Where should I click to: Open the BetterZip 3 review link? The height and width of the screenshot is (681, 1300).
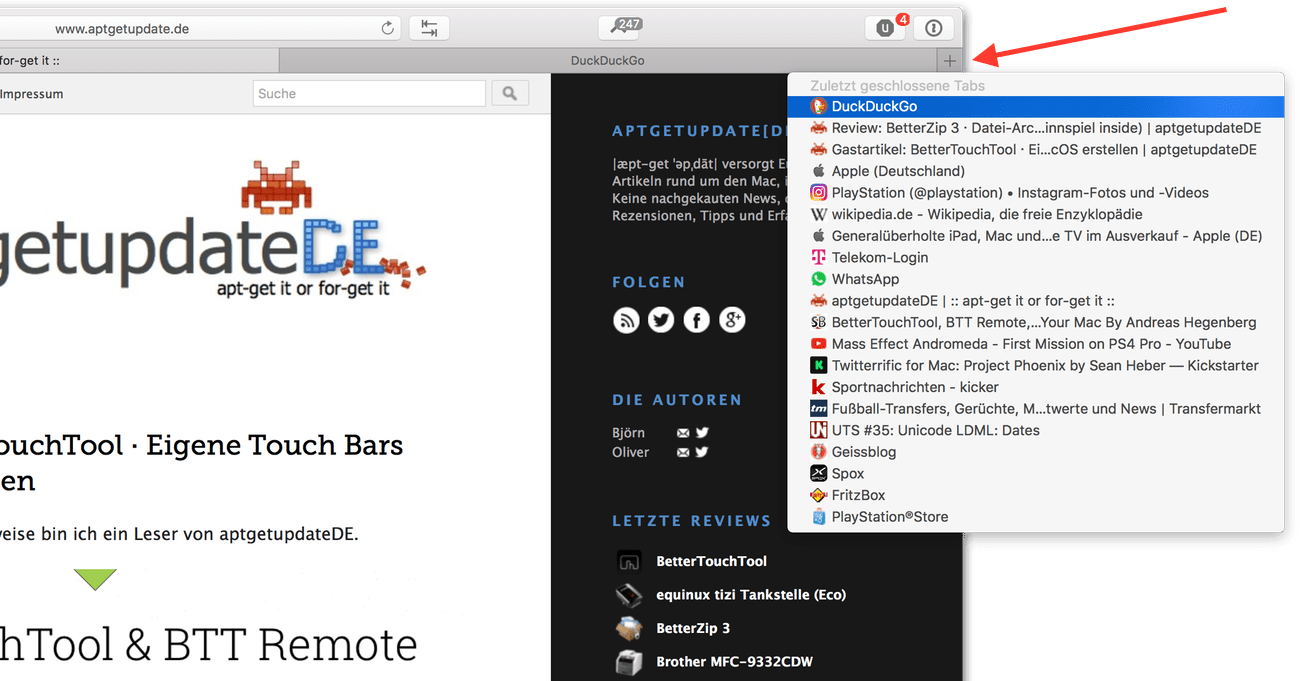(692, 628)
